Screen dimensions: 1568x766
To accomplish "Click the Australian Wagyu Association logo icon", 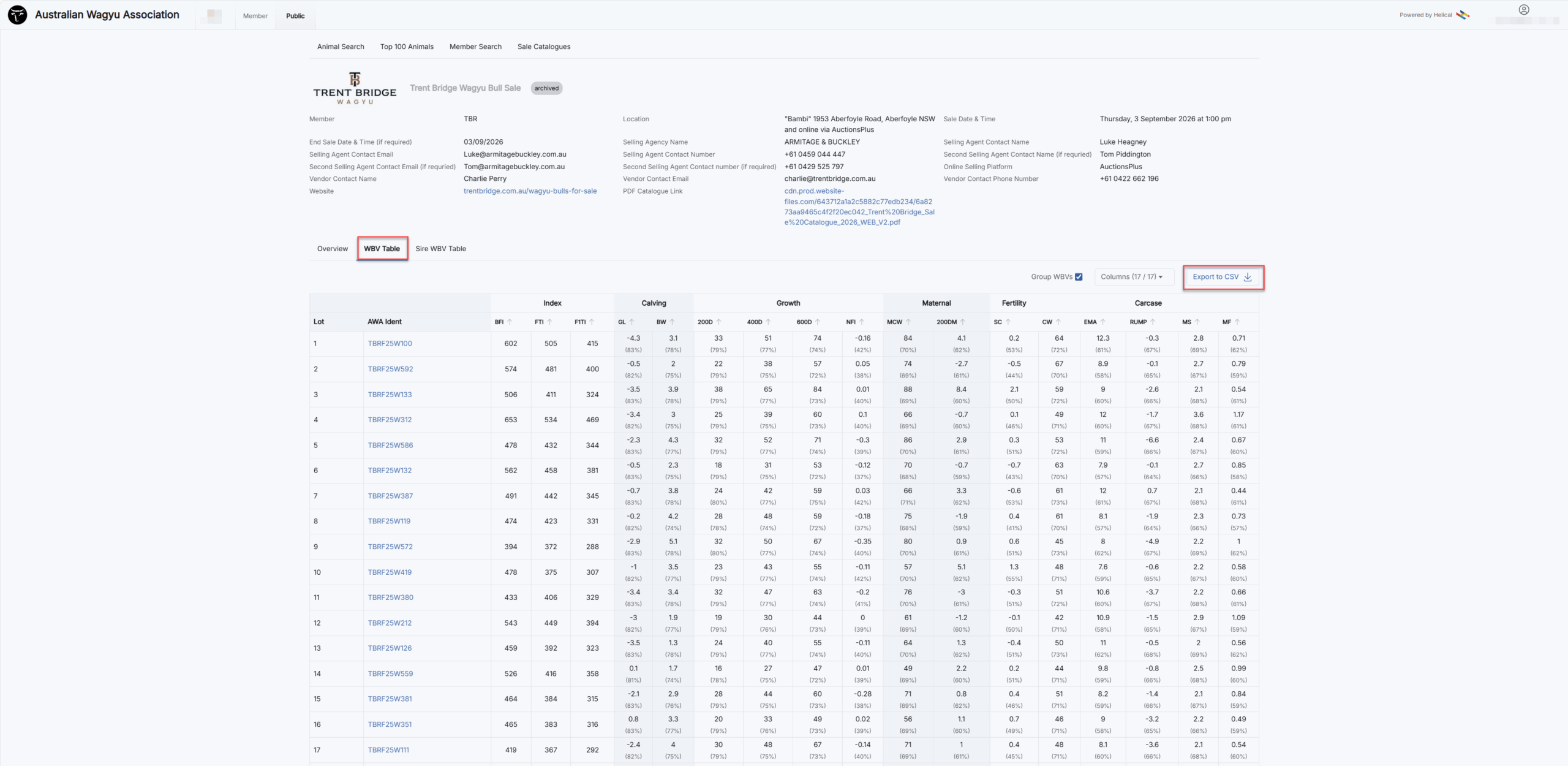I will (17, 15).
